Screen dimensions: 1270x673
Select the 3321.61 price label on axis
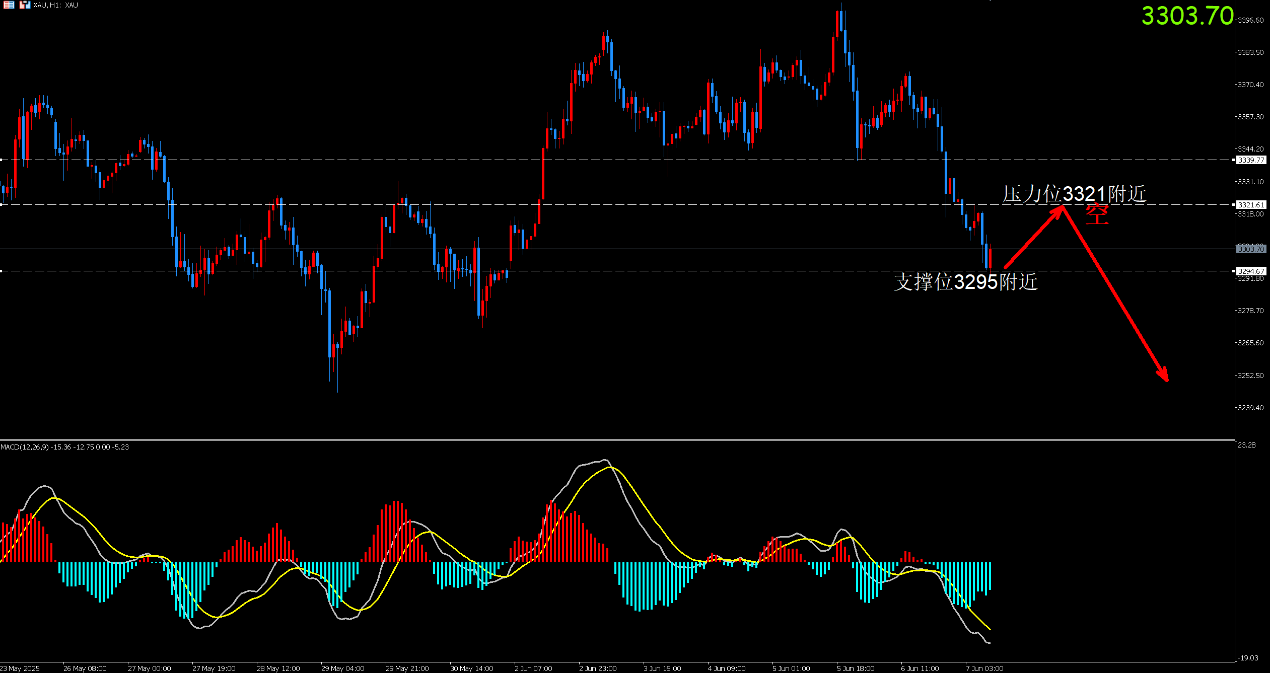(1251, 204)
